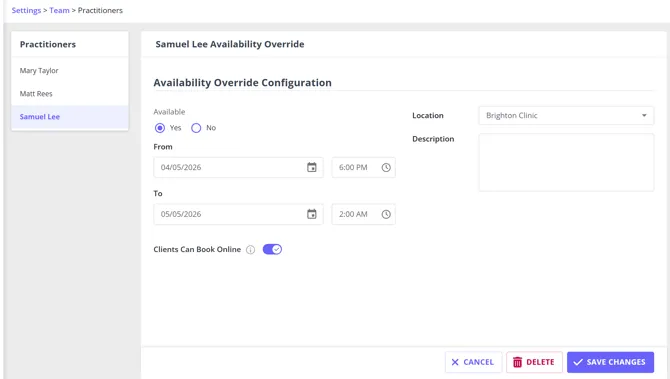Click the Samuel Lee Availability Override title
The height and width of the screenshot is (379, 670).
pos(230,44)
